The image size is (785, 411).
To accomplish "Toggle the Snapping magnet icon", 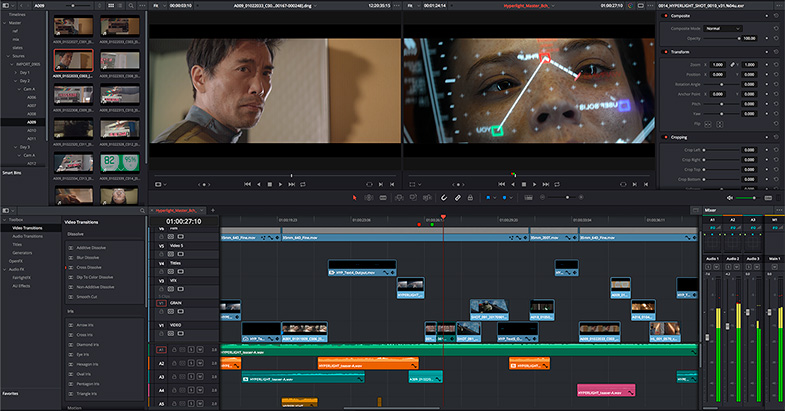I will (444, 197).
